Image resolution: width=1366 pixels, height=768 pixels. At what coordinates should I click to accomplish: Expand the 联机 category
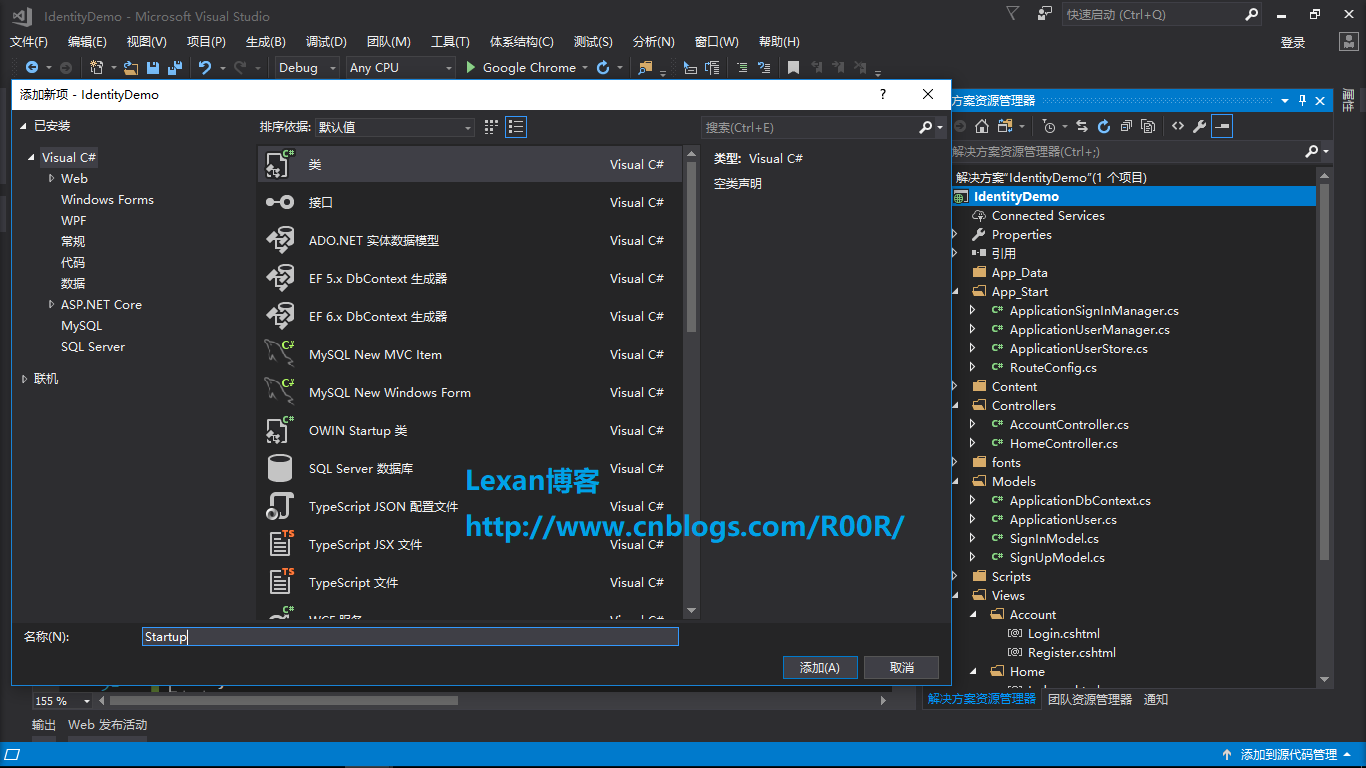tap(25, 379)
